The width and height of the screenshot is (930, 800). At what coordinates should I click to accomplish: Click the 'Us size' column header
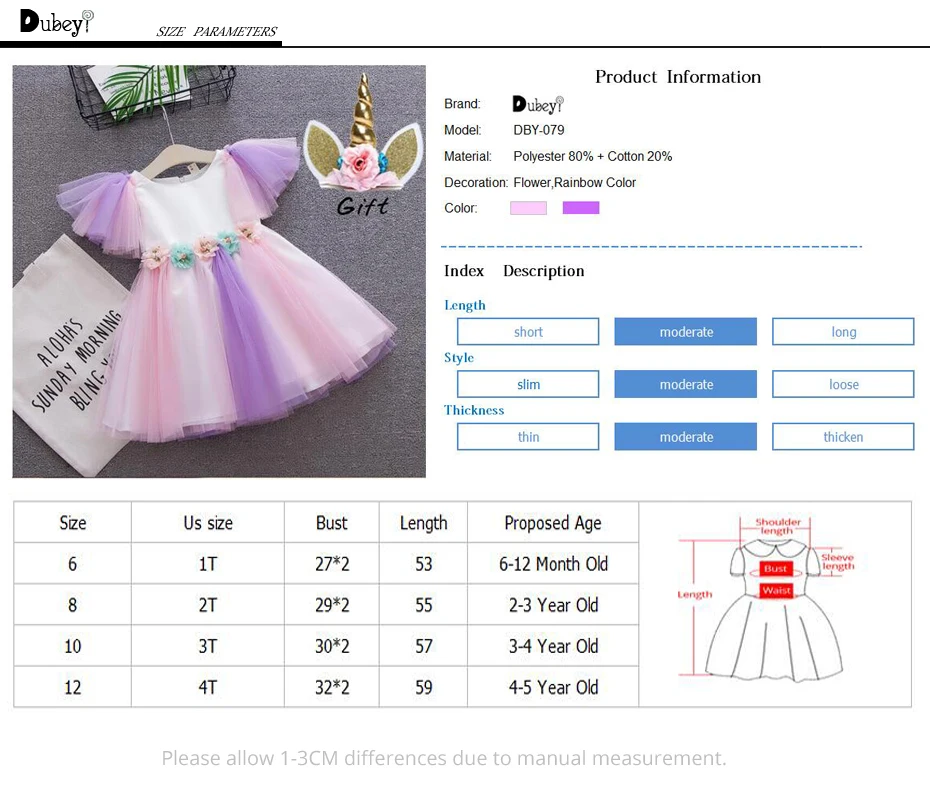[208, 522]
